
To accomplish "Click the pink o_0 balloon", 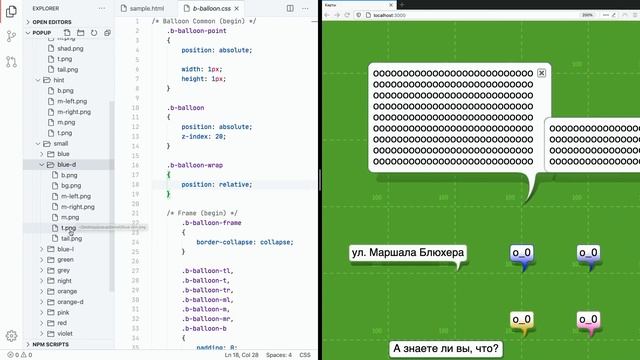I will (588, 320).
